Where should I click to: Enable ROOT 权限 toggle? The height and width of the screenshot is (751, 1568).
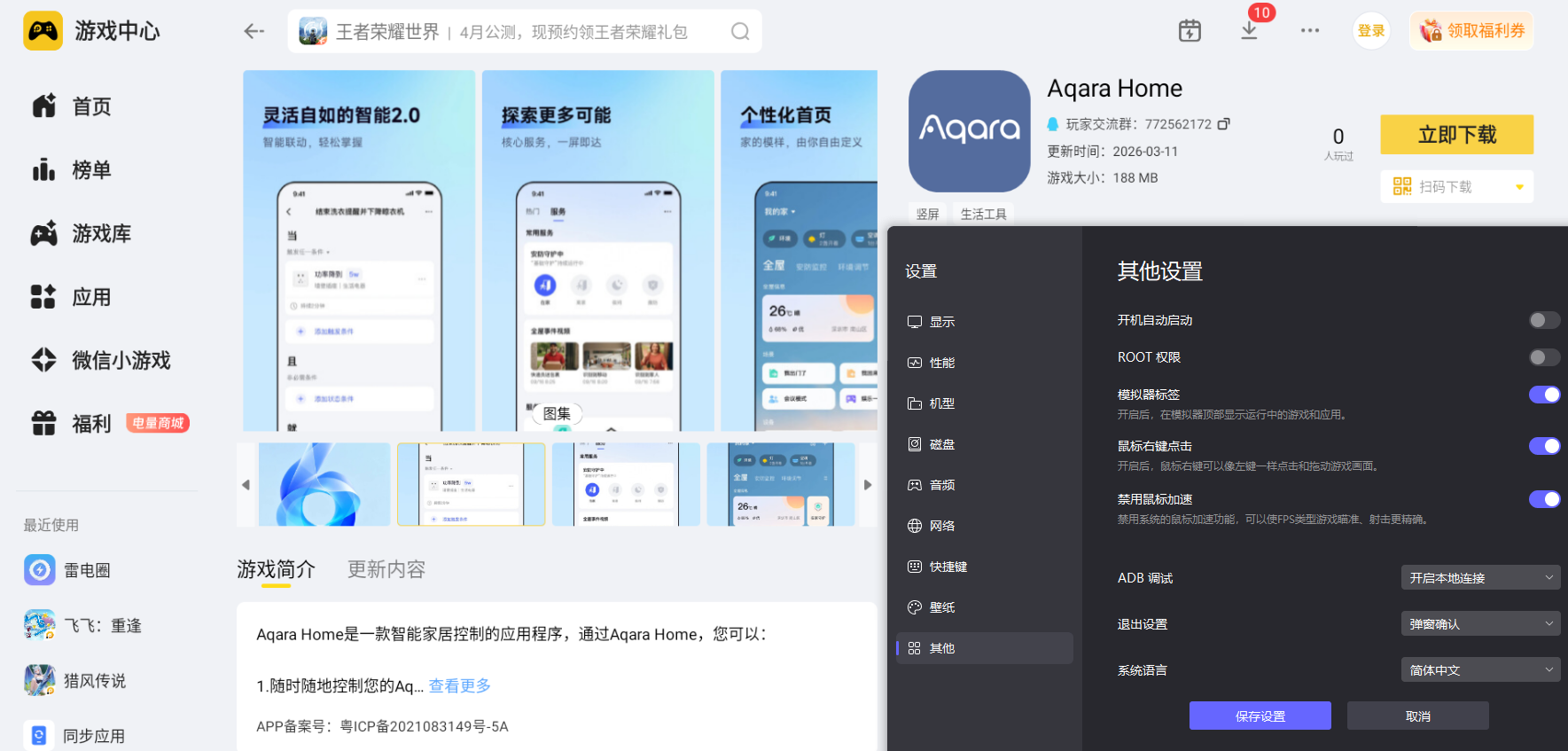(x=1544, y=357)
